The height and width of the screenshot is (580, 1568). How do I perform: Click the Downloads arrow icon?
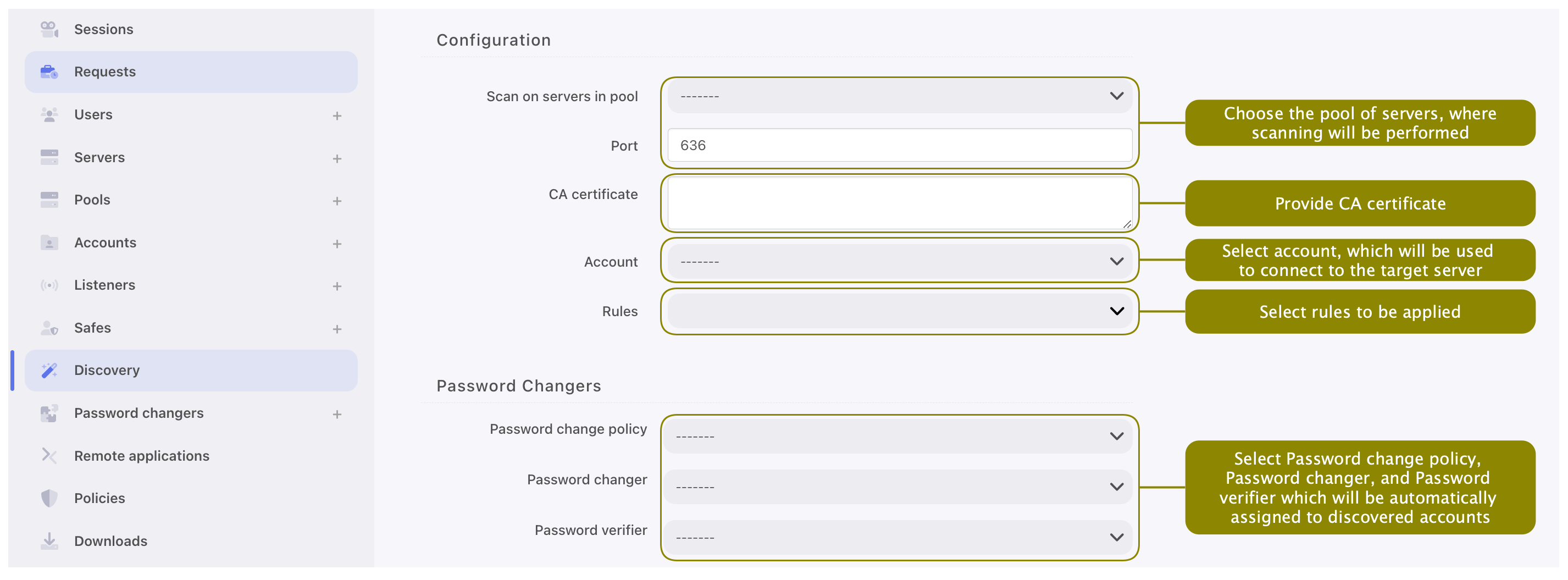(49, 540)
